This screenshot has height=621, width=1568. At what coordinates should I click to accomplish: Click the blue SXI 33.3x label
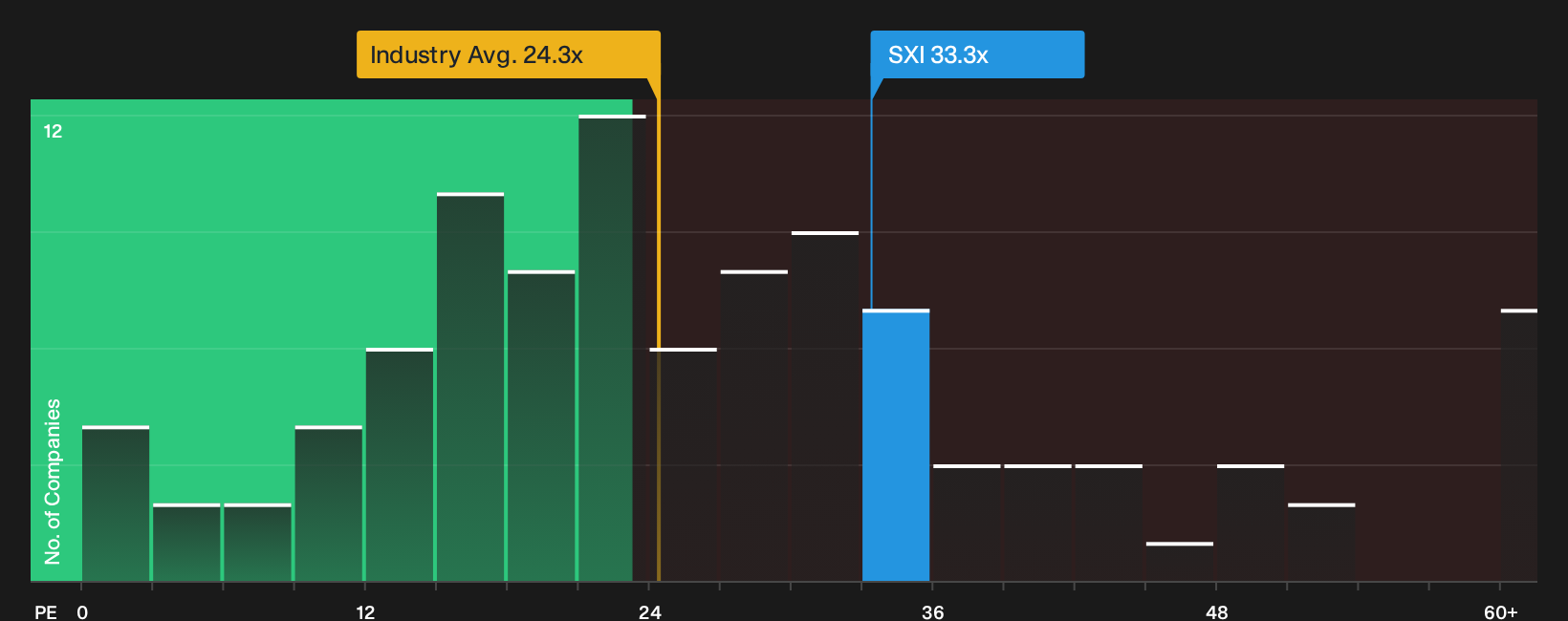coord(977,54)
